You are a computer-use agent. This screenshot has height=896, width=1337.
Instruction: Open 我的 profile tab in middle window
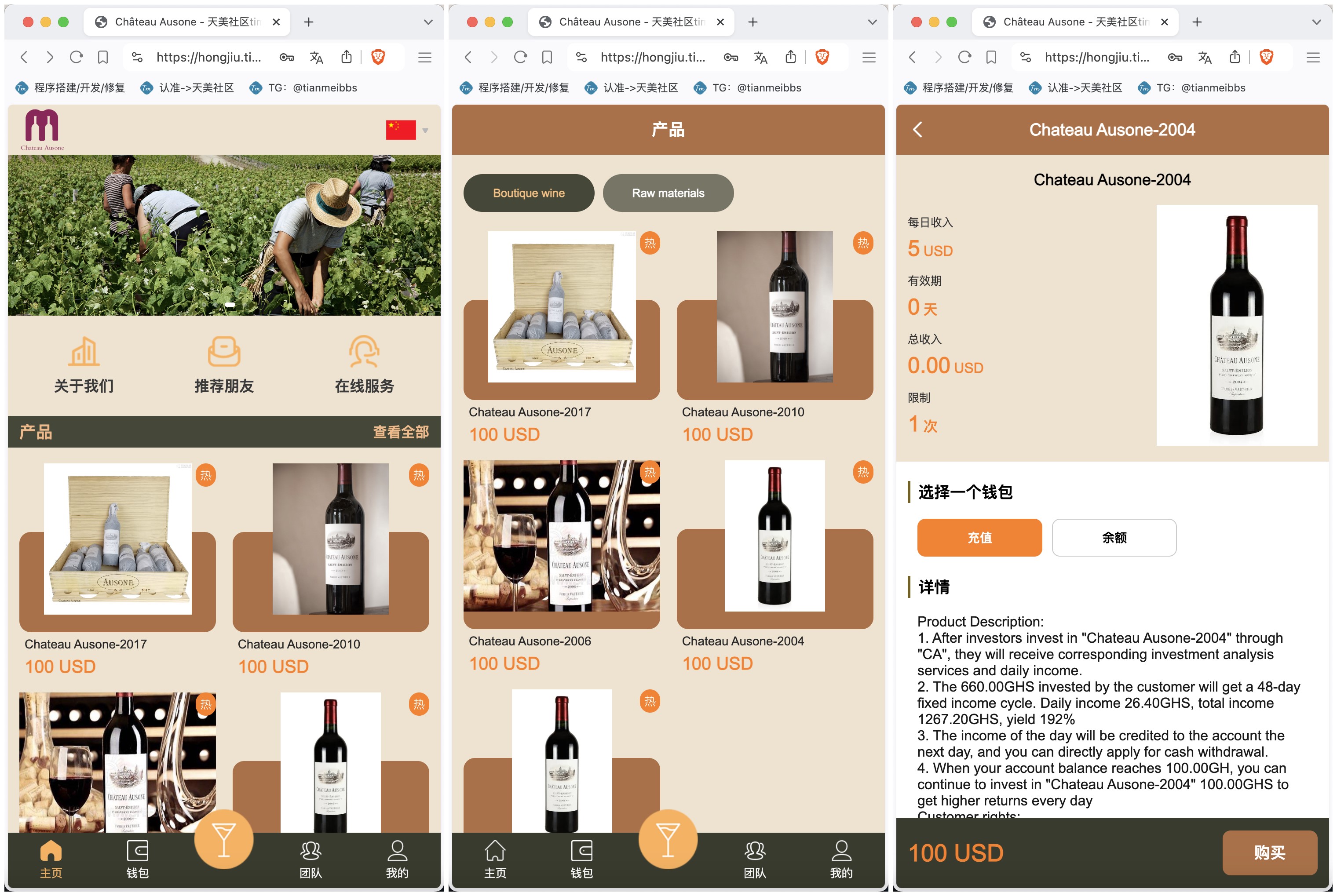[841, 859]
